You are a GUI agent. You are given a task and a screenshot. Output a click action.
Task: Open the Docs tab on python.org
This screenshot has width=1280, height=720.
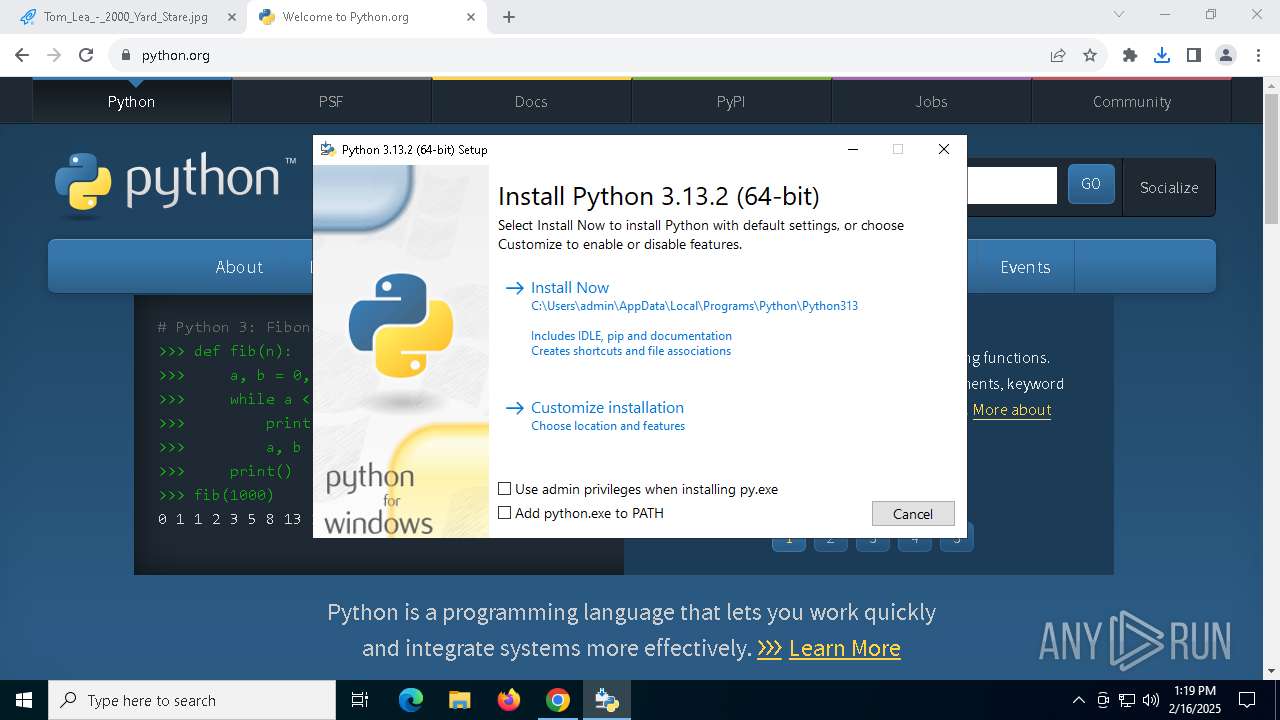[531, 101]
